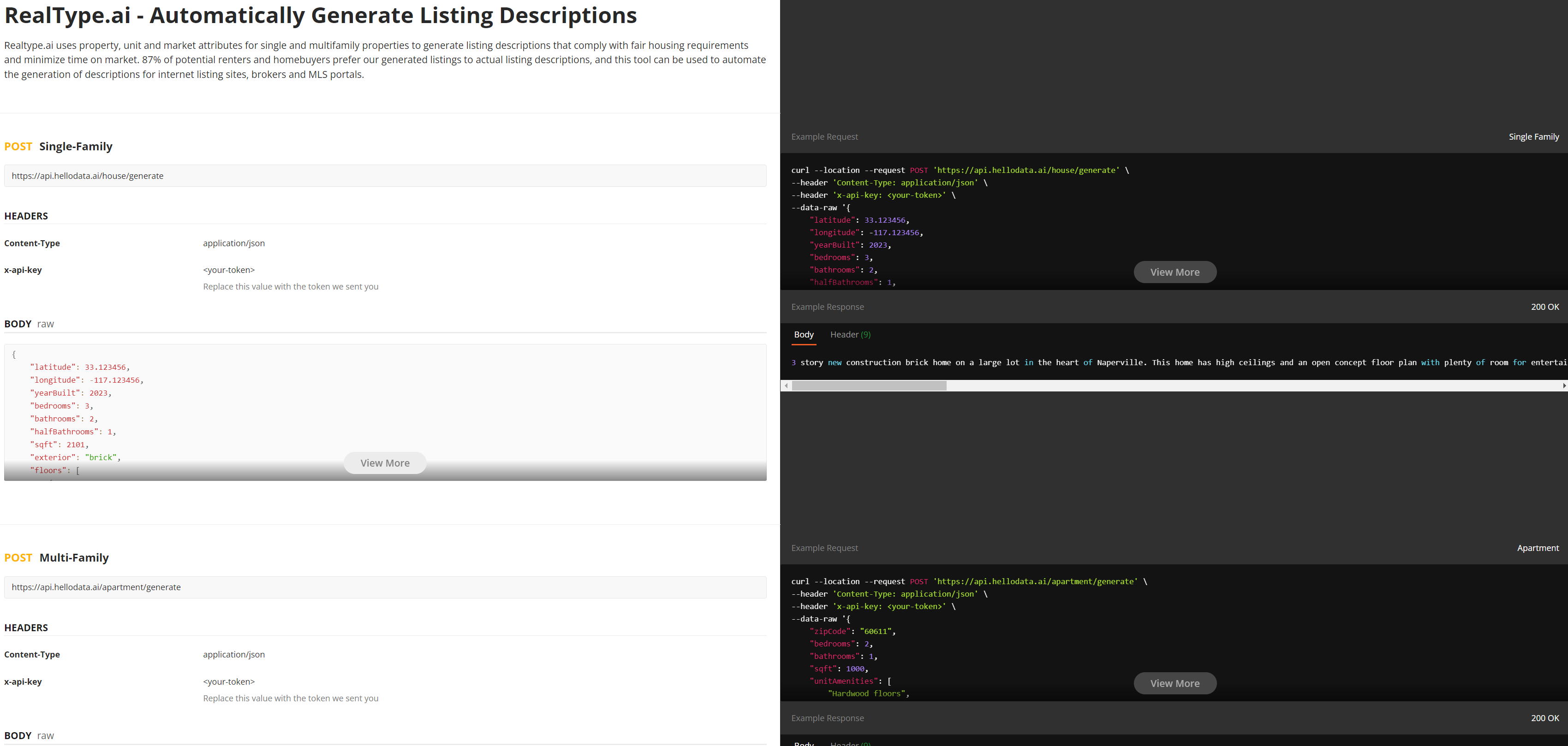The width and height of the screenshot is (1568, 746).
Task: Click the Single Family response body text
Action: tap(1179, 363)
